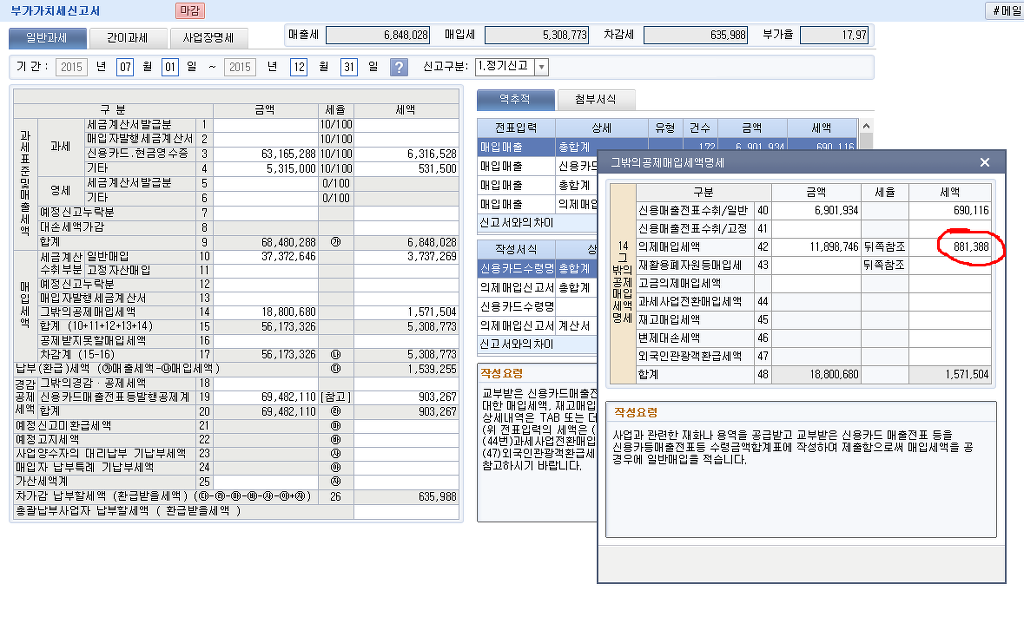Open the 역추적 tab
This screenshot has width=1024, height=630.
point(515,99)
